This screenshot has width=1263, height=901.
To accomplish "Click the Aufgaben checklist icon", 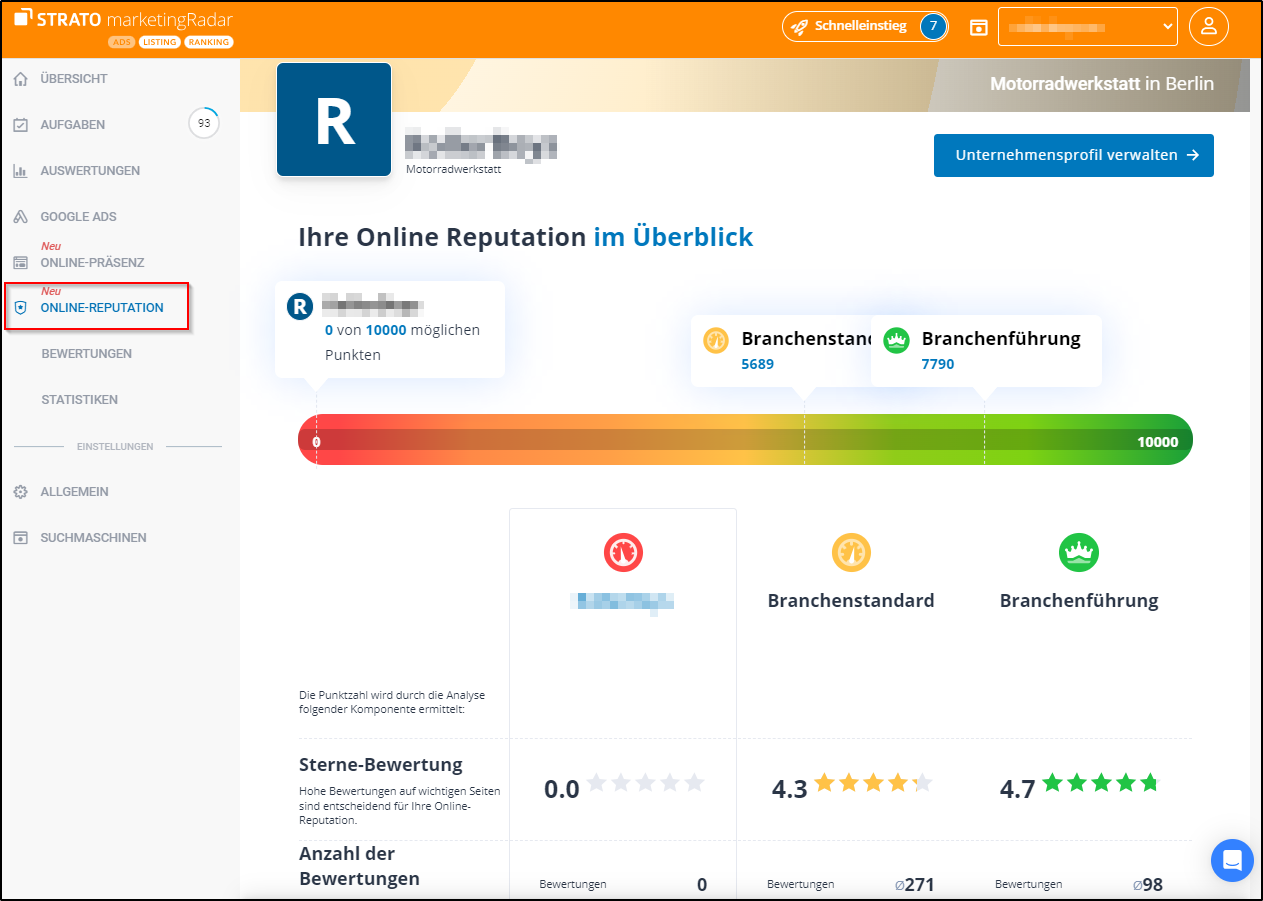I will pos(20,124).
